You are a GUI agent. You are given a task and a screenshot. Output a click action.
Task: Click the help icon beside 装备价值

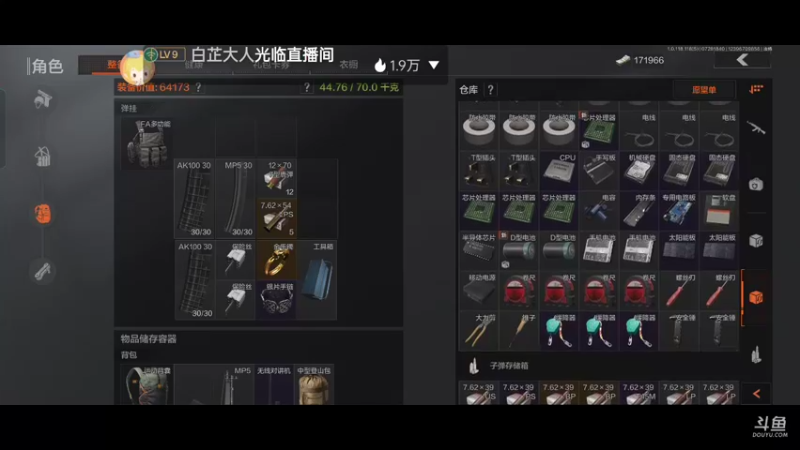point(198,88)
